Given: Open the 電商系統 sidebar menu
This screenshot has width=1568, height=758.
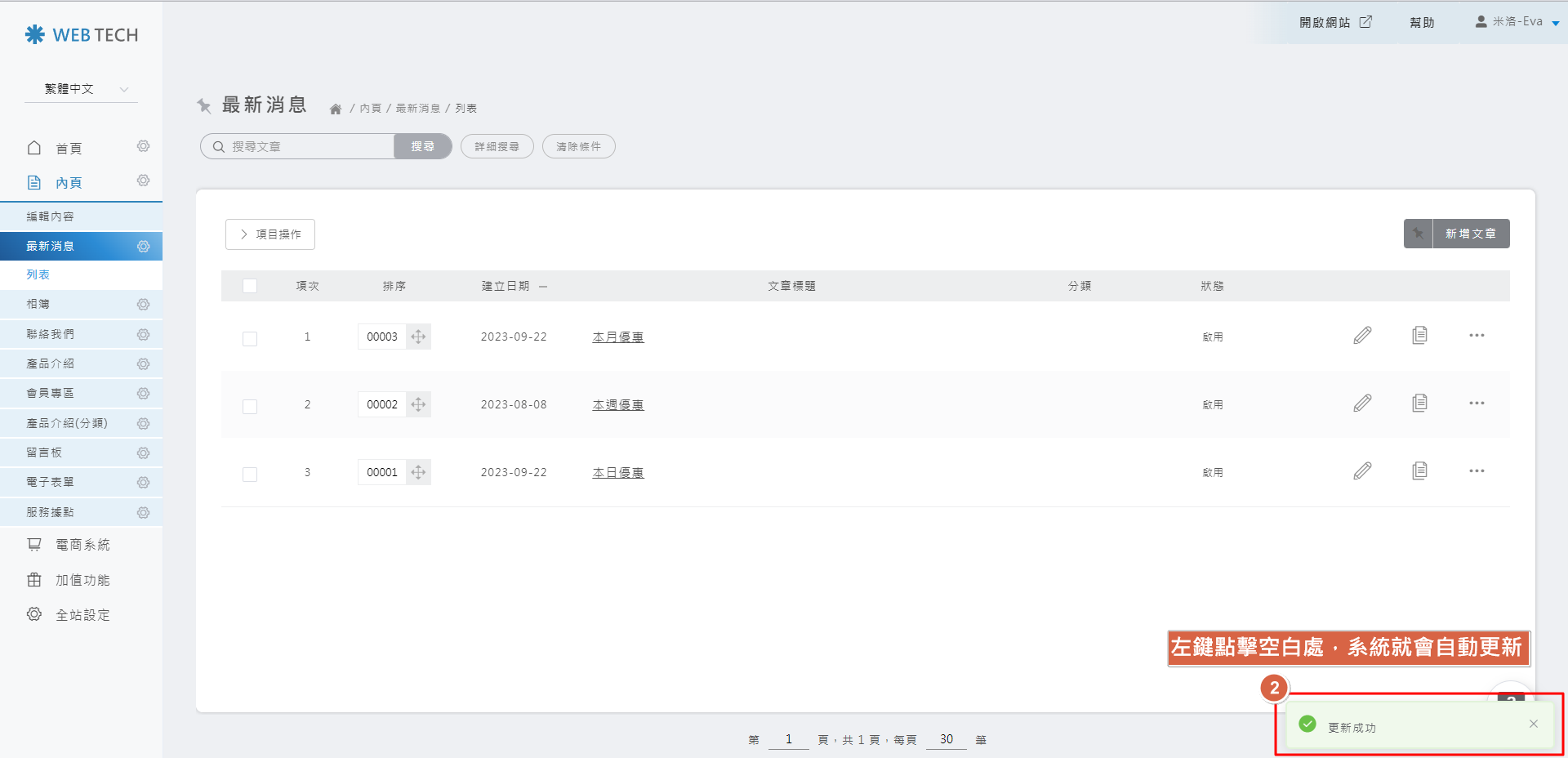Looking at the screenshot, I should point(82,545).
